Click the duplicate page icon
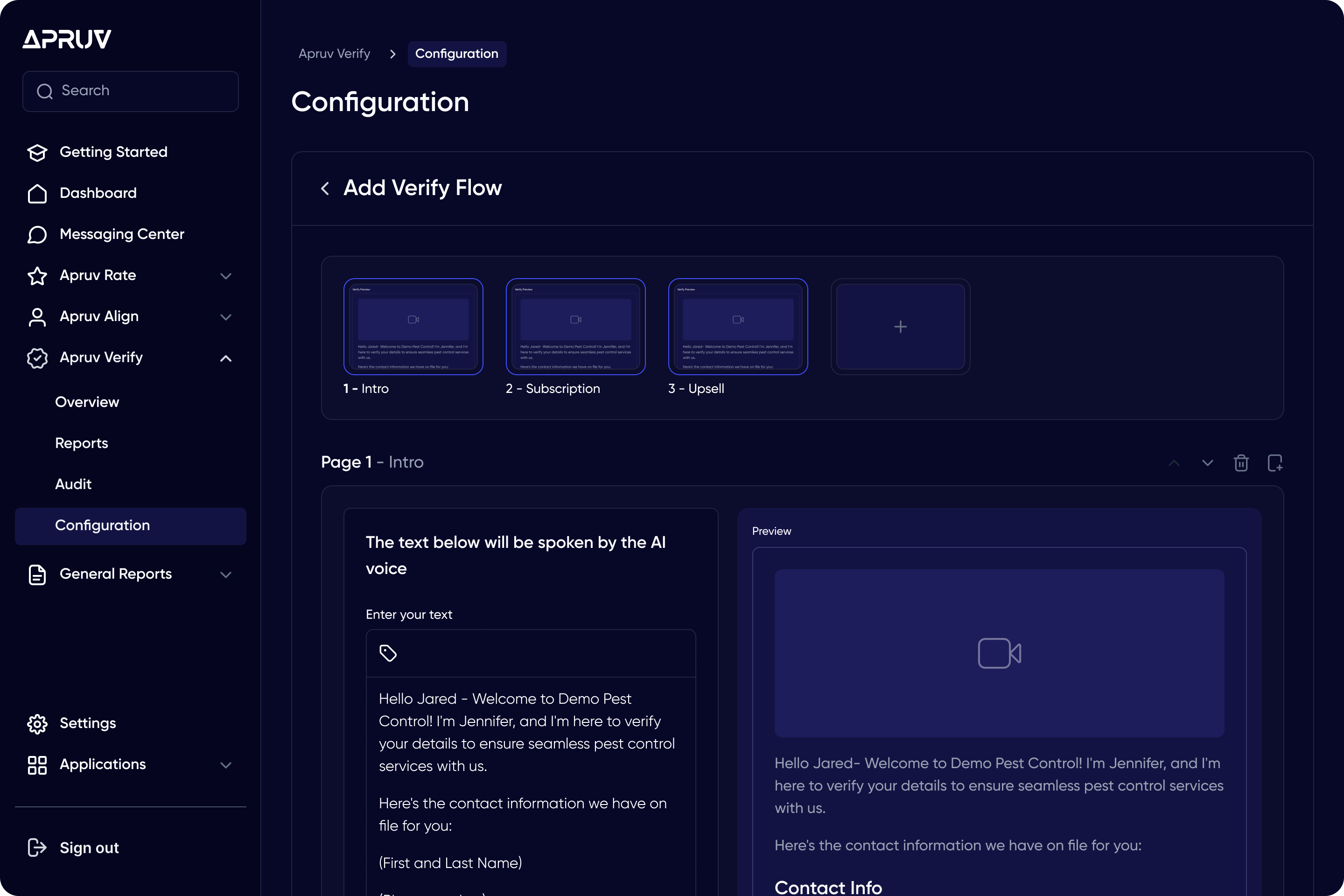This screenshot has height=896, width=1344. (x=1274, y=463)
